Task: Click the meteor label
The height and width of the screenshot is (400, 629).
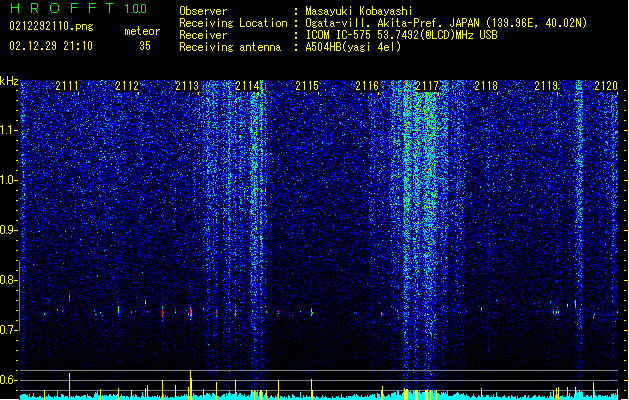Action: click(x=142, y=31)
